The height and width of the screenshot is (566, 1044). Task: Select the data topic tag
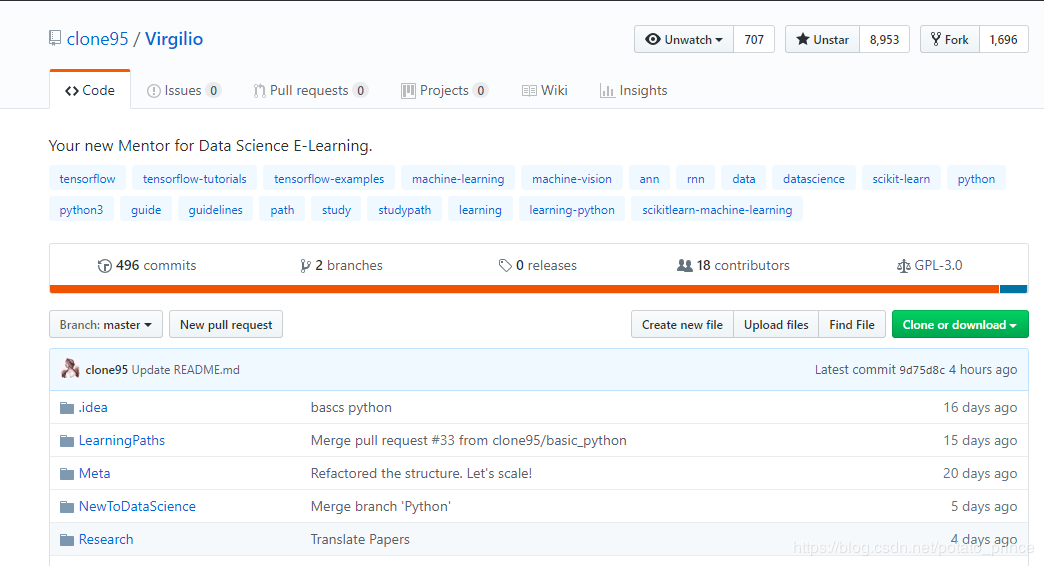pyautogui.click(x=744, y=178)
